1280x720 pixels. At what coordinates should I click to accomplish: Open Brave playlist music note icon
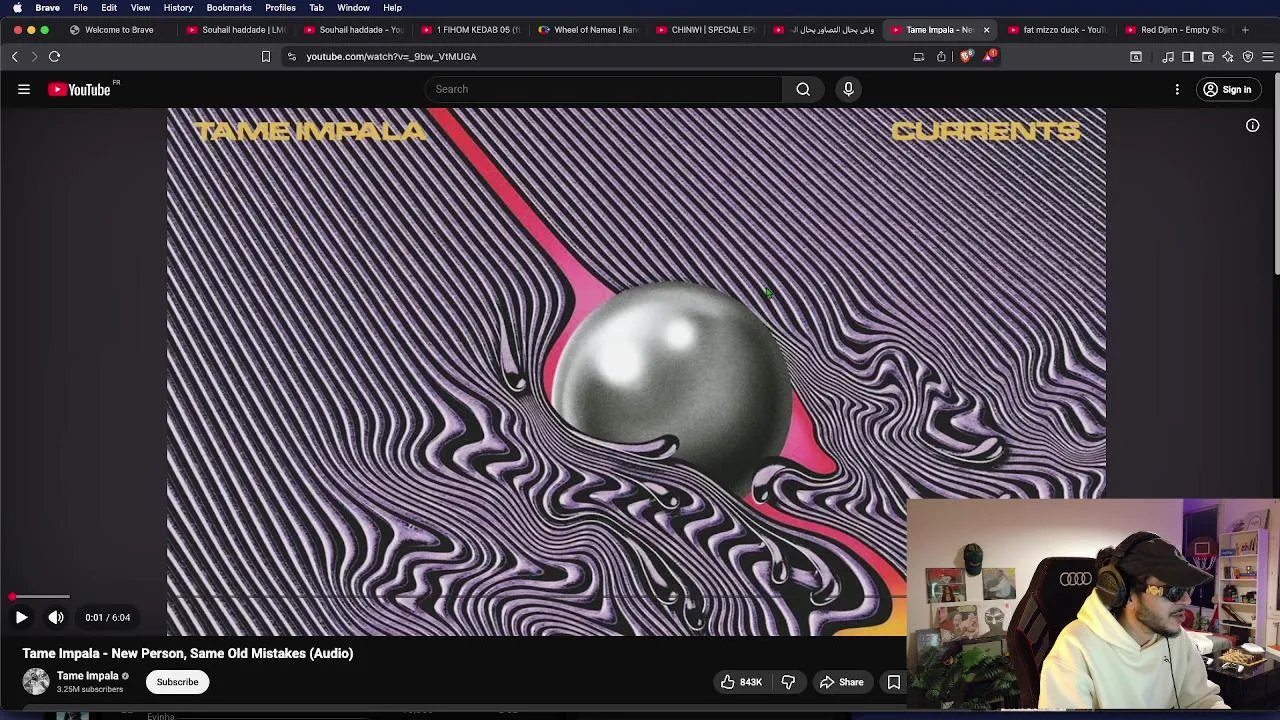coord(1168,57)
